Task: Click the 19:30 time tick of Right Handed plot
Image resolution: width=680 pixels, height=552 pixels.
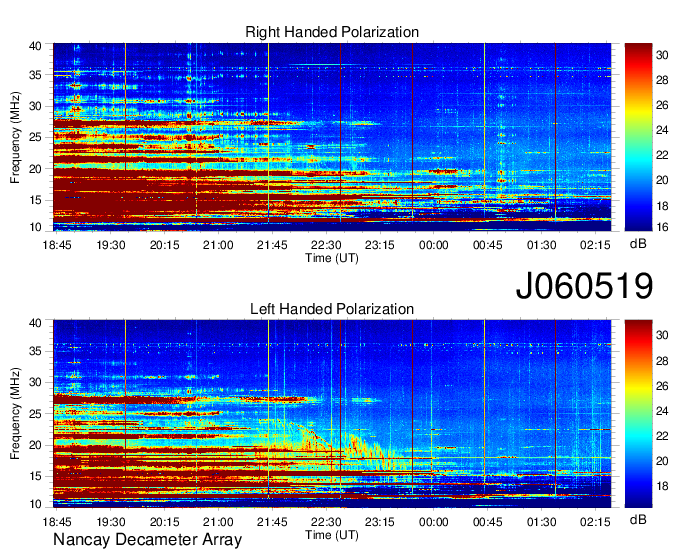Action: [x=111, y=245]
